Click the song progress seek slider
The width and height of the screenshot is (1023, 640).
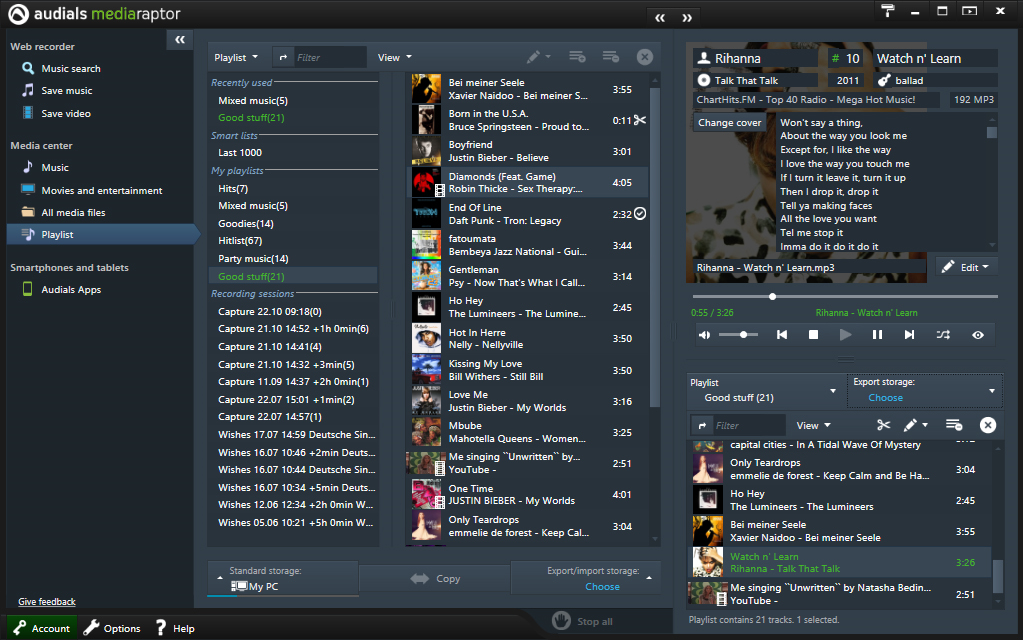click(845, 297)
